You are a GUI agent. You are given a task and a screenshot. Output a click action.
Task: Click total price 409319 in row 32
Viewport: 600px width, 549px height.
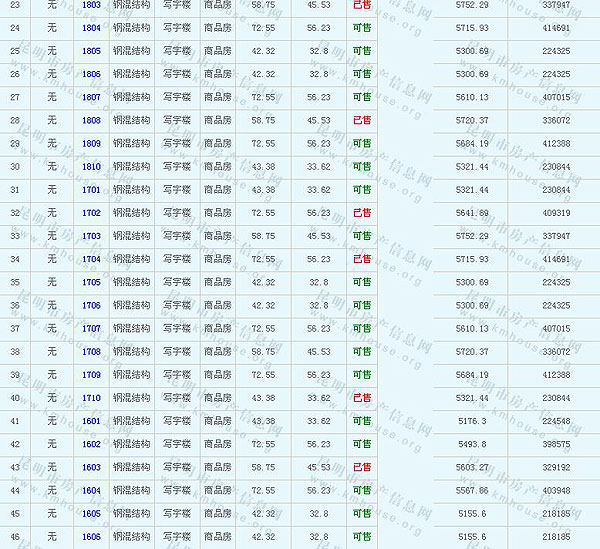click(555, 213)
